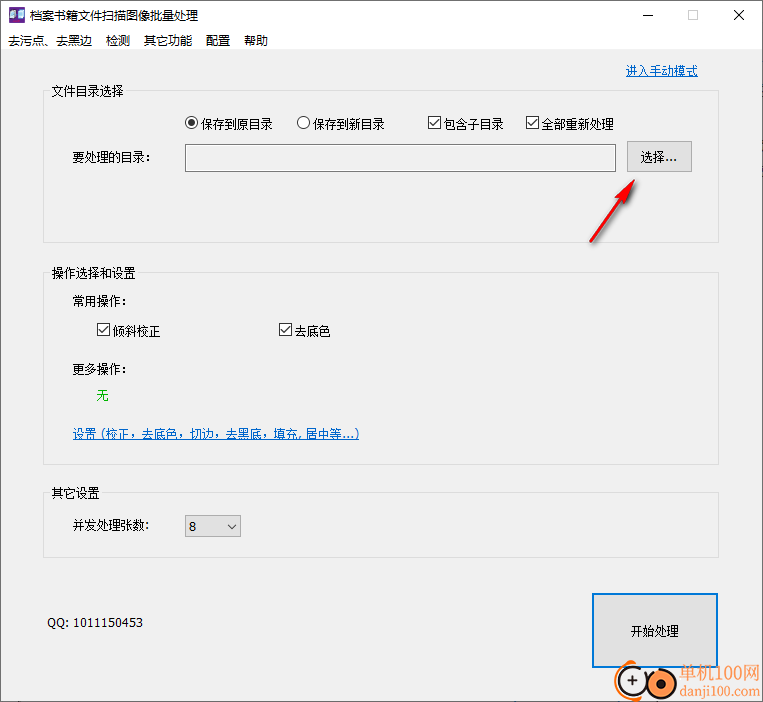
Task: Click the green 无 text under 更多操作
Action: click(102, 396)
